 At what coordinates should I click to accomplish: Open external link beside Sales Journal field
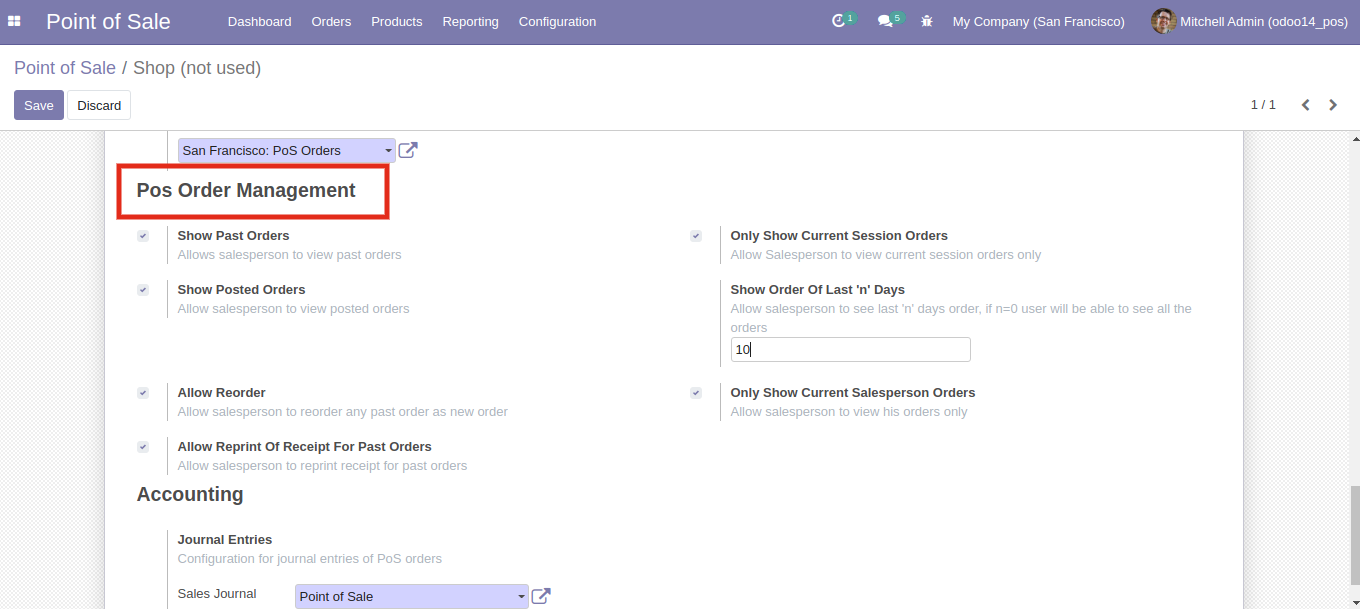pyautogui.click(x=541, y=596)
